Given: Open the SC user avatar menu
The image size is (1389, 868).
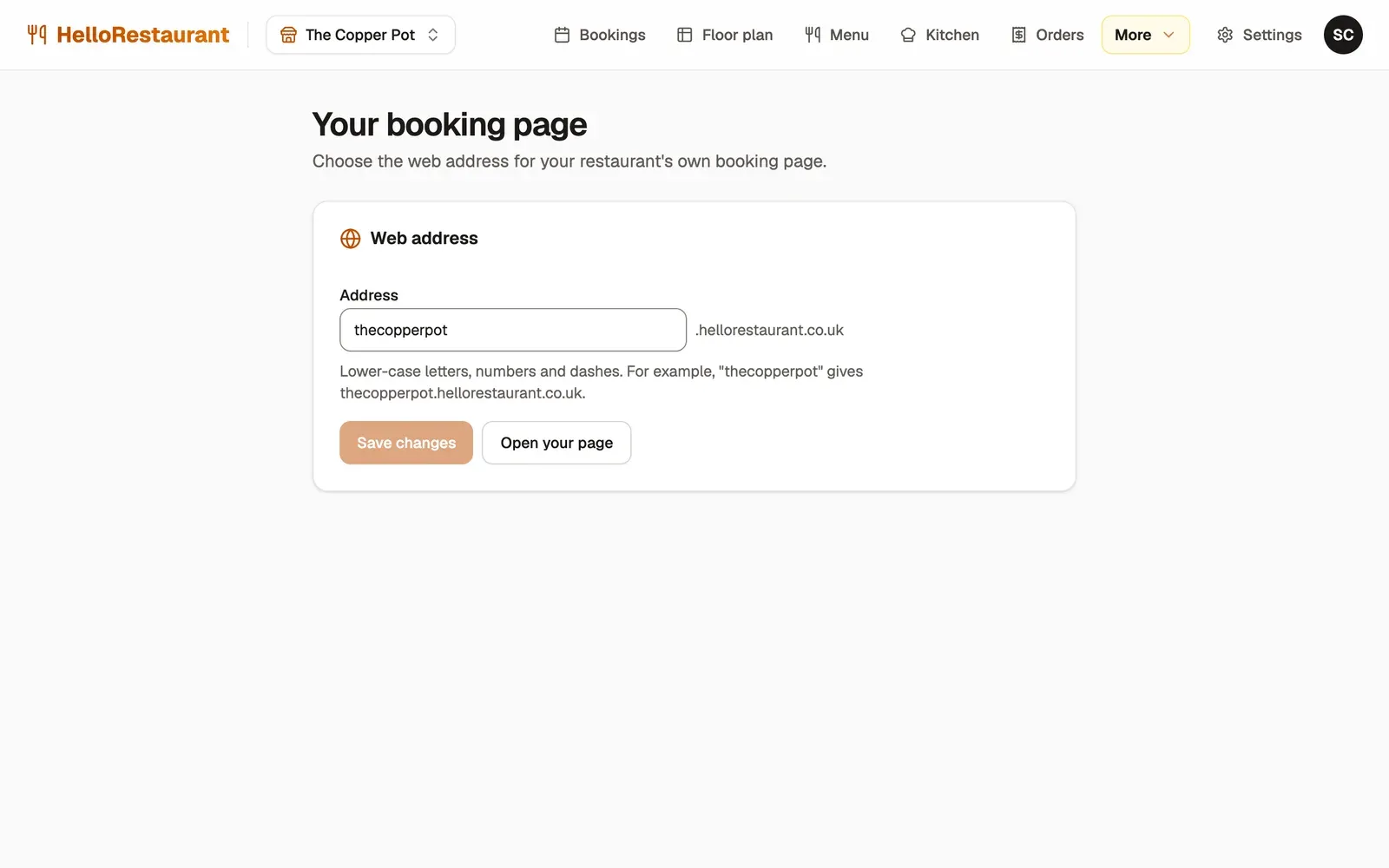Looking at the screenshot, I should coord(1343,35).
